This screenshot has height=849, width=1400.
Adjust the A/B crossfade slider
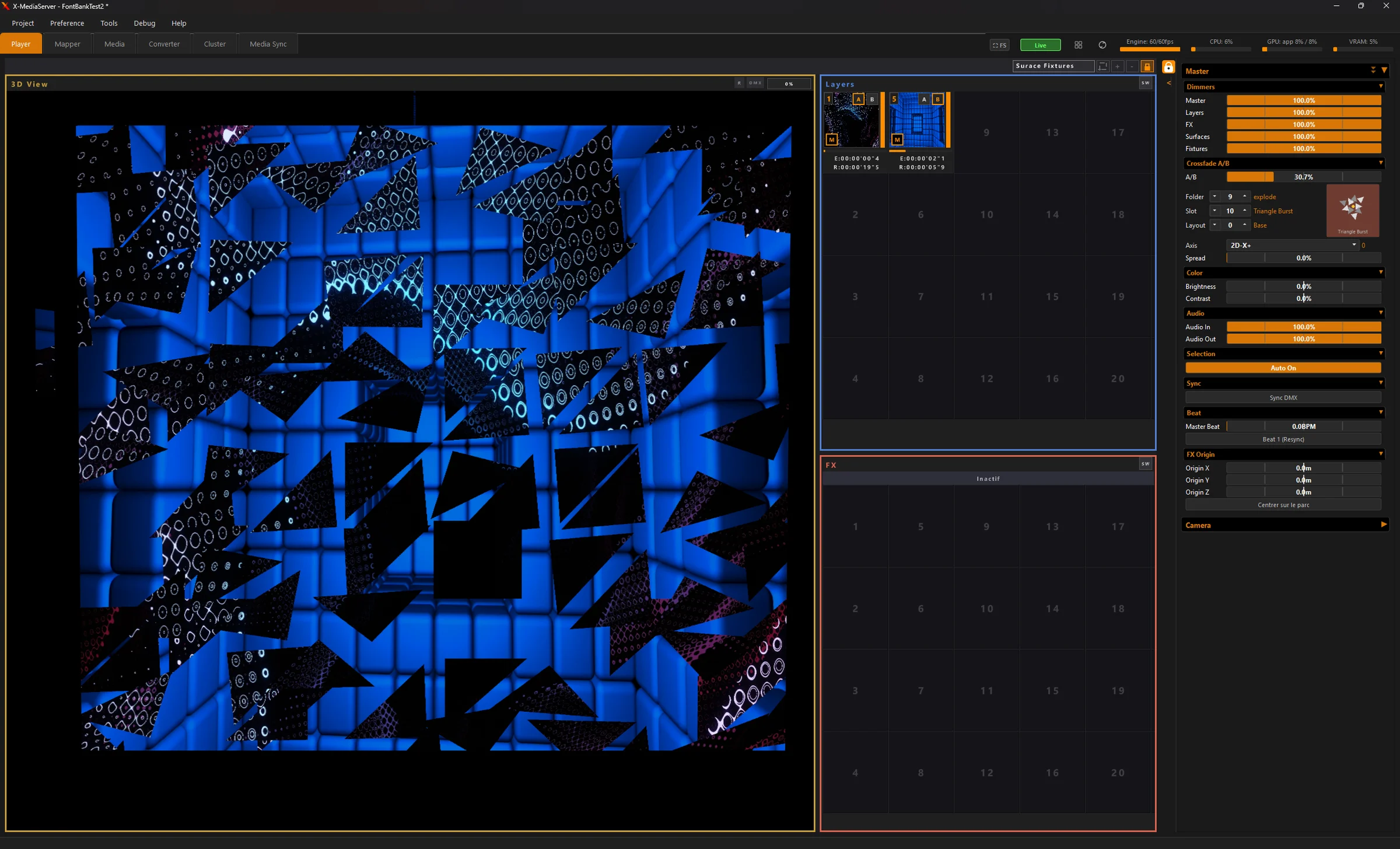[1304, 177]
